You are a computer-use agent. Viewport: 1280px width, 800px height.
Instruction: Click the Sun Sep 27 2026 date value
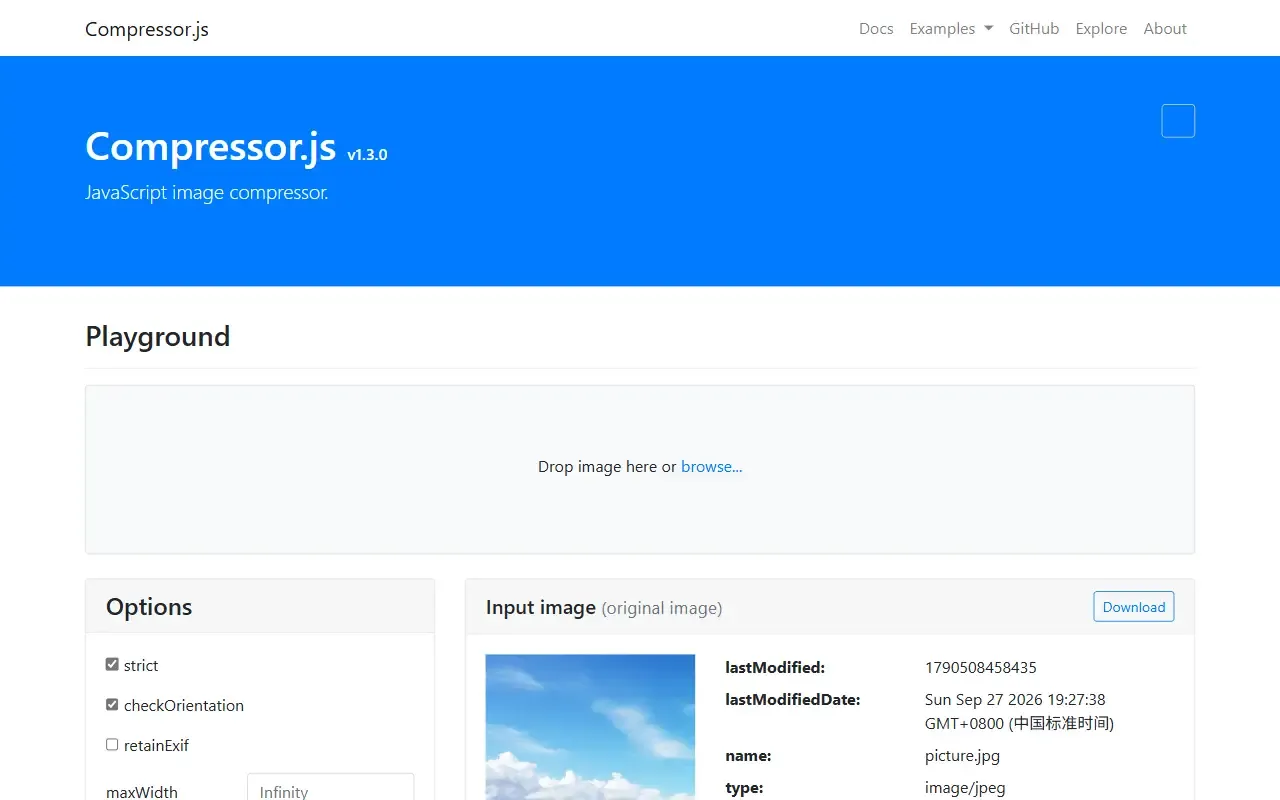coord(1019,712)
